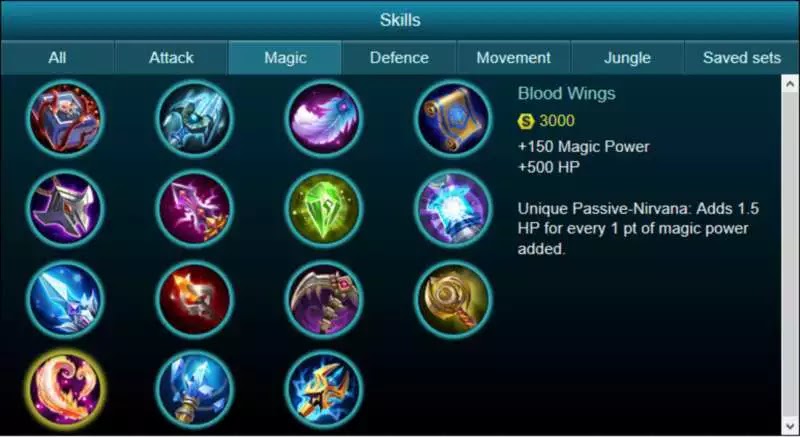The height and width of the screenshot is (437, 800).
Task: Select the purple lightning staff item
Action: click(194, 209)
